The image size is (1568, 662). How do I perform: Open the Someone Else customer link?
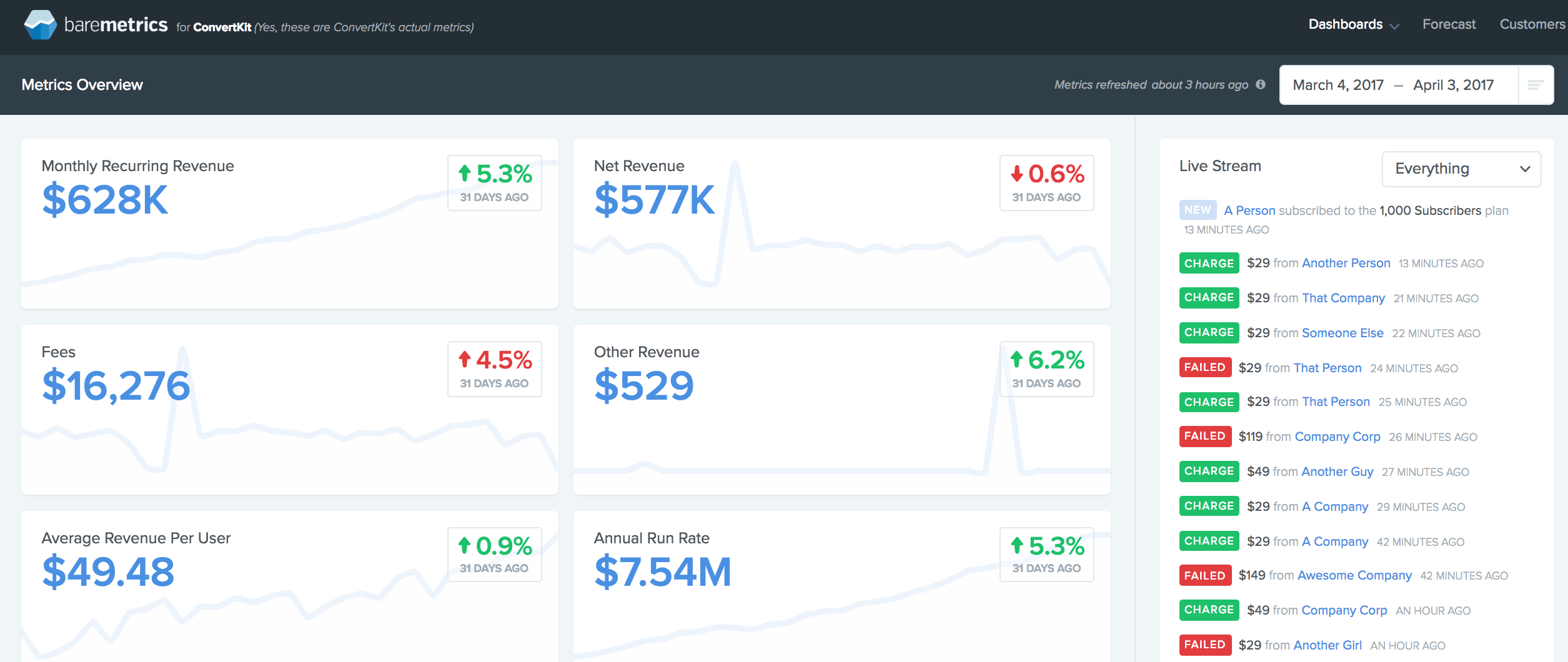1342,333
